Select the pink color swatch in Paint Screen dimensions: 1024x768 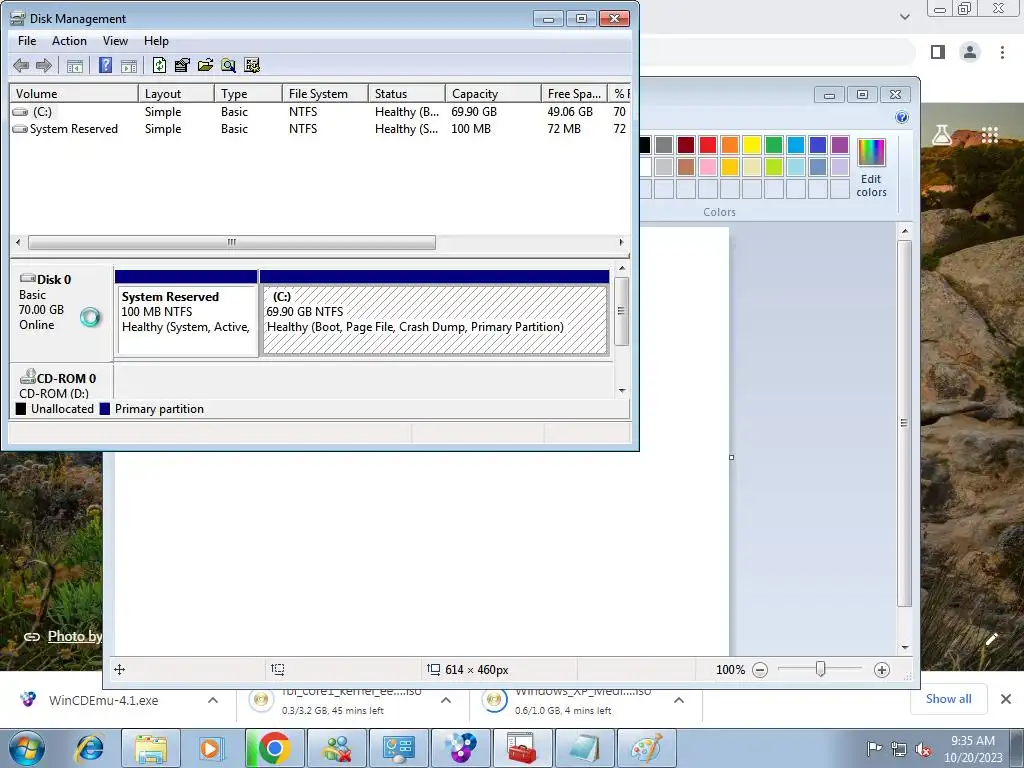pos(708,167)
